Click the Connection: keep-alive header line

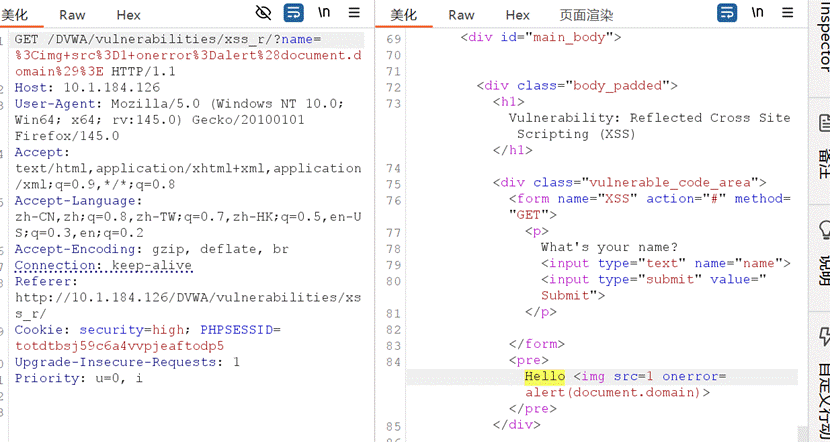[103, 265]
